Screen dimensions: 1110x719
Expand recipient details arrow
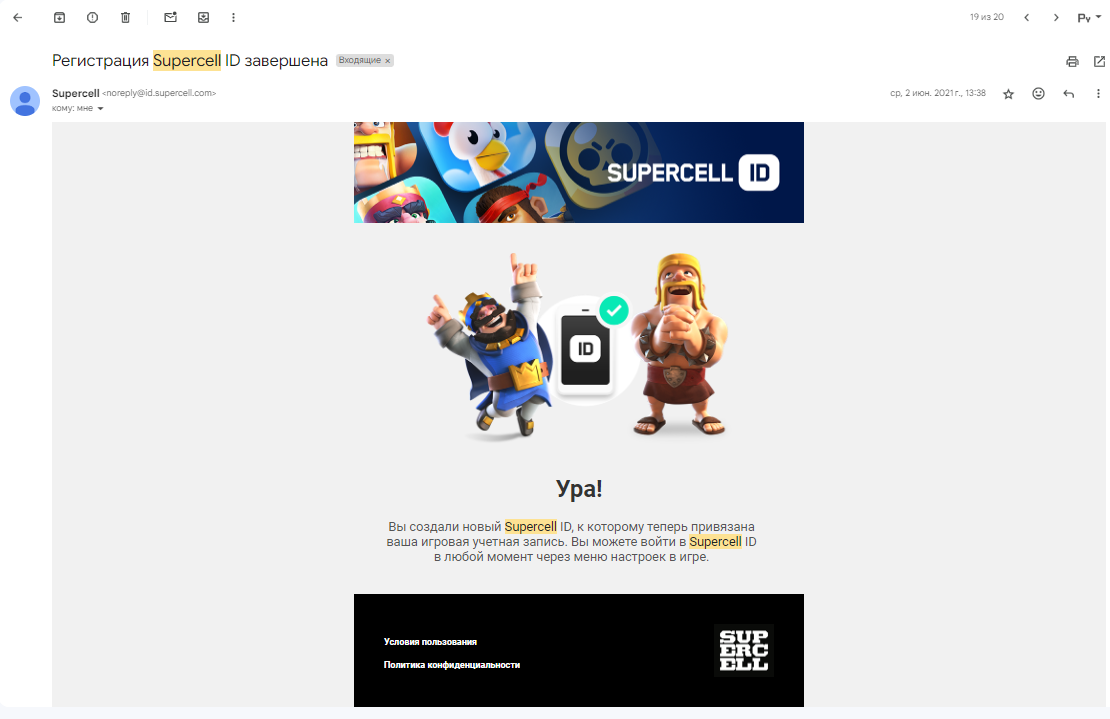click(x=100, y=108)
